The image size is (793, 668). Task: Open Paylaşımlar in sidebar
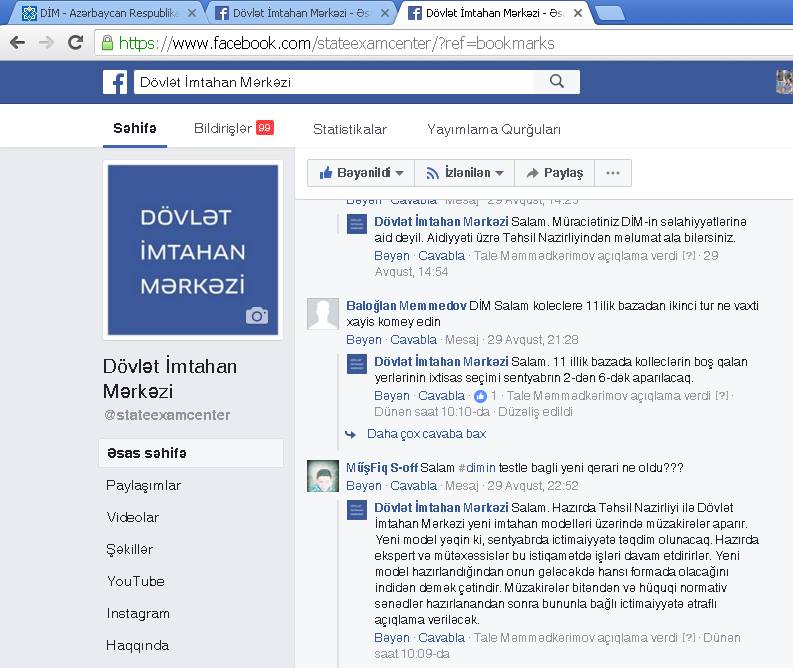tap(144, 485)
